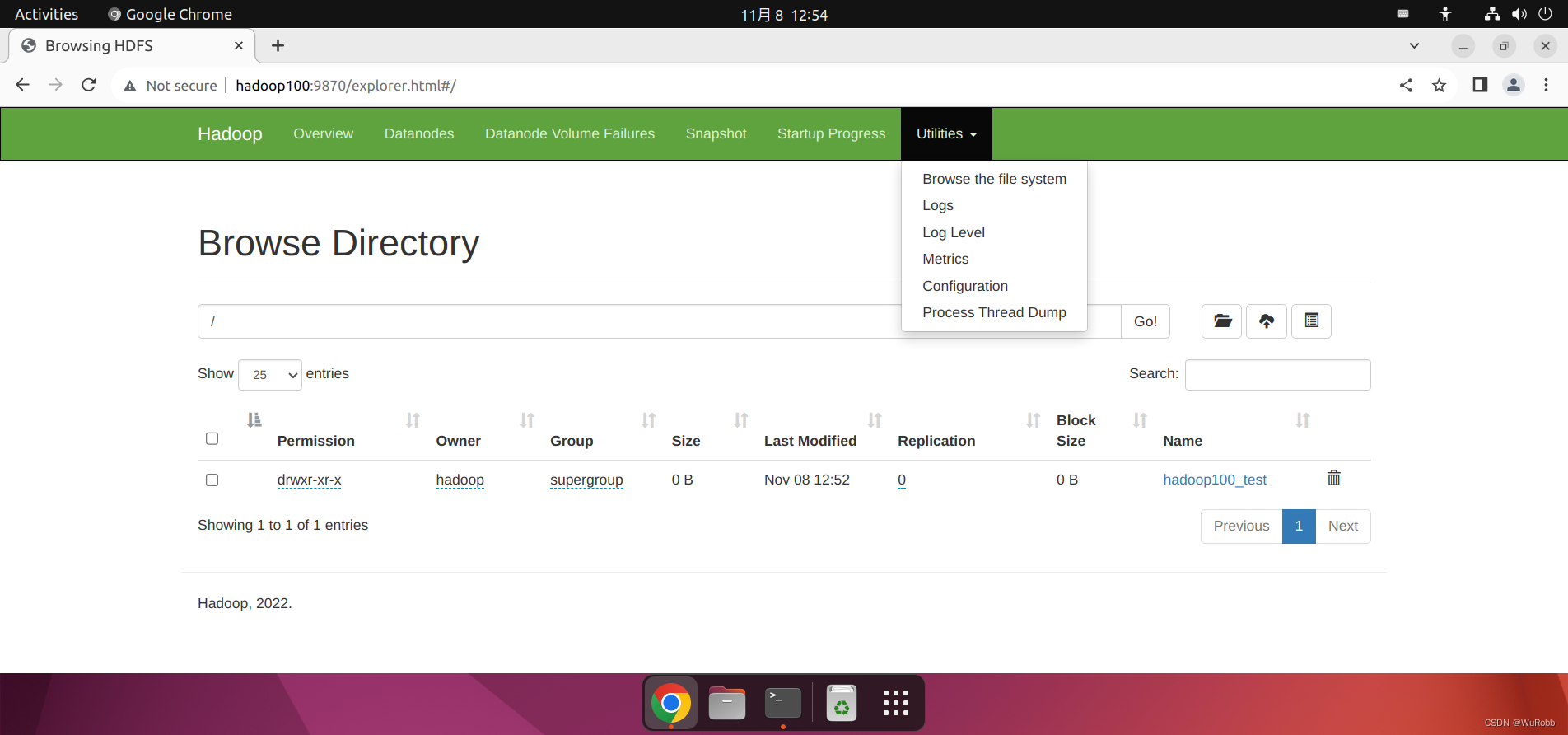Screen dimensions: 1568x735
Task: Sort the table by the Owner column
Action: click(459, 441)
